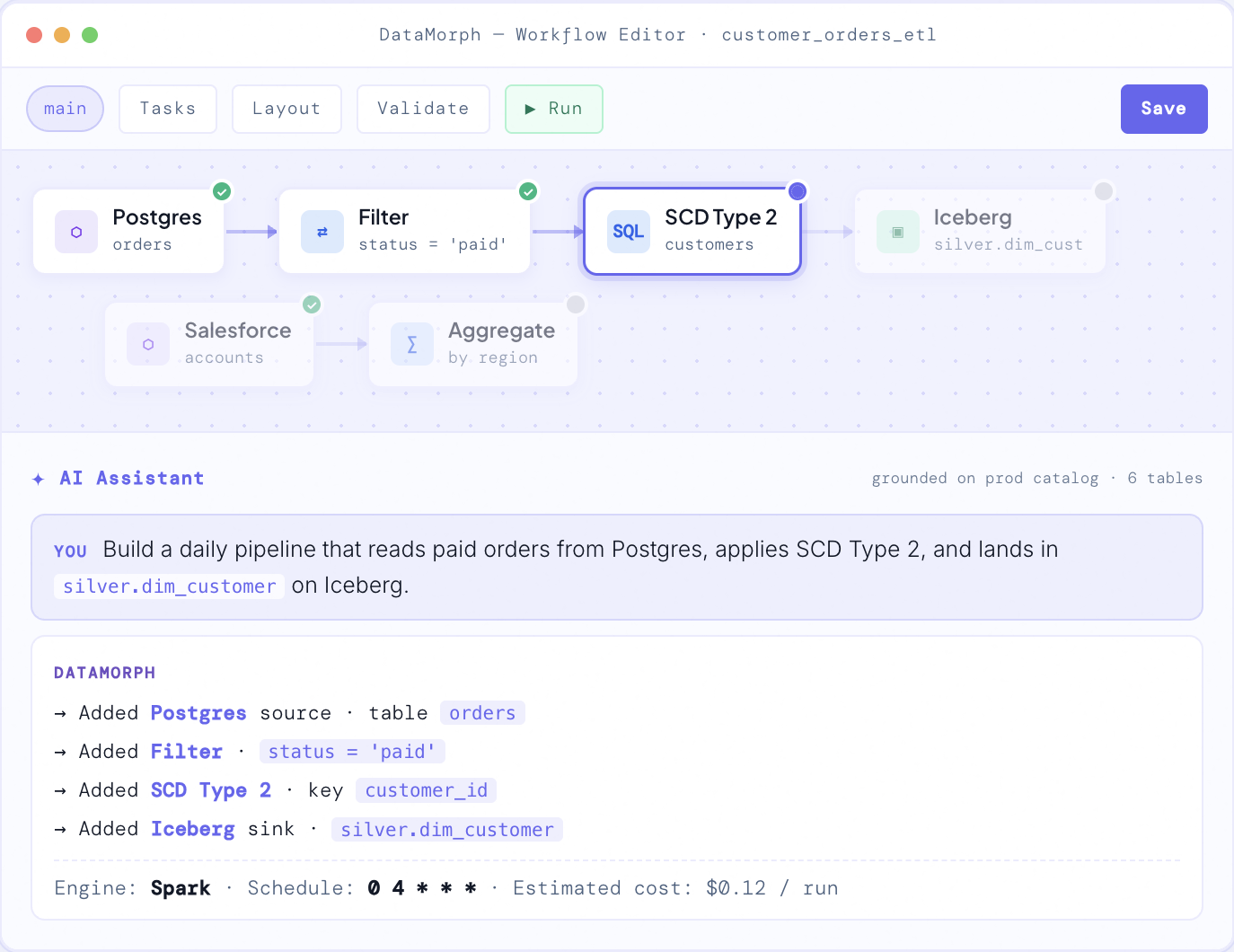The height and width of the screenshot is (952, 1234).
Task: Click silver.dim_customer chip in Iceberg sink line
Action: [x=447, y=829]
